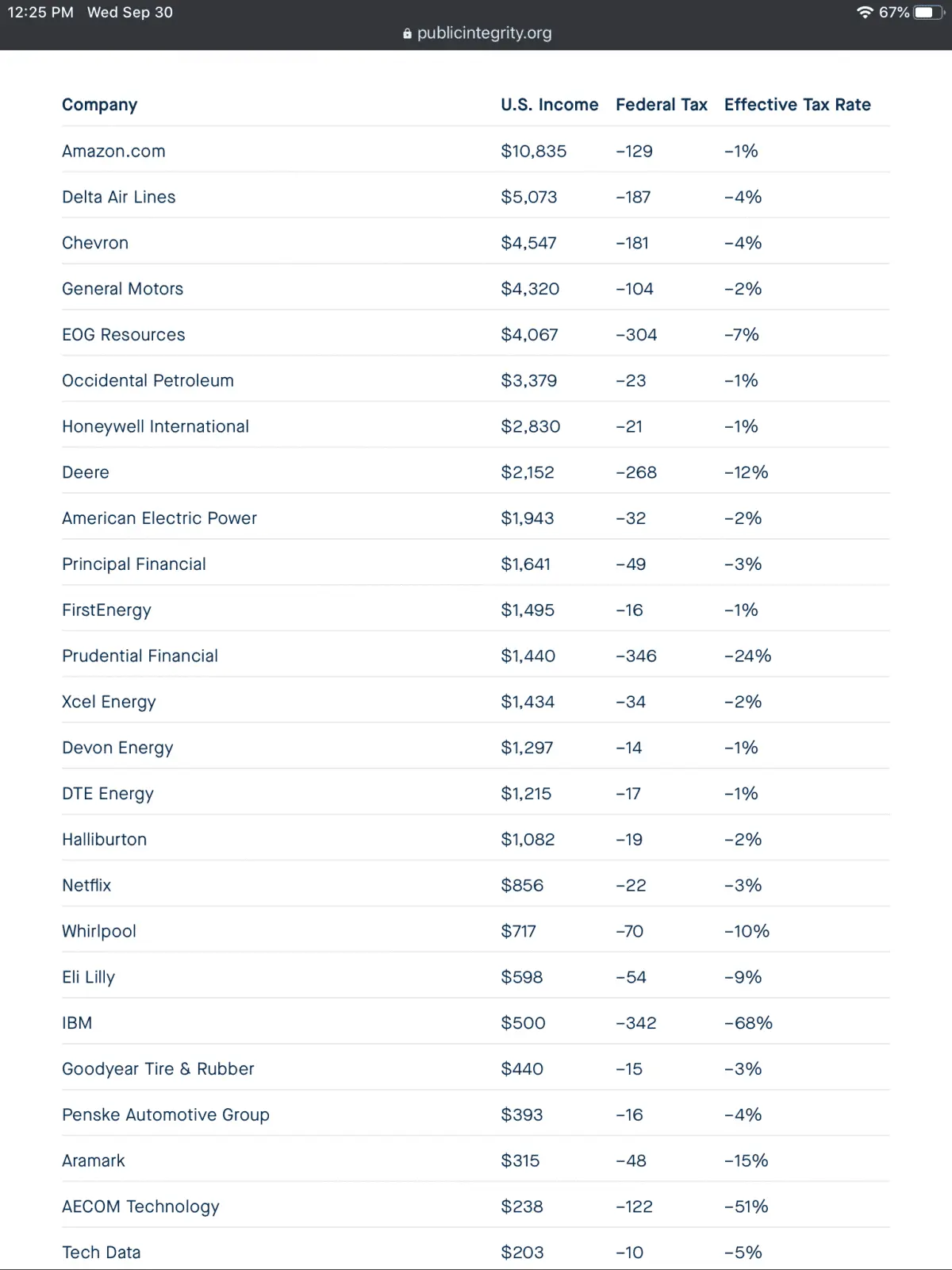Tap the publicintegrity.org address bar
Screen dimensions: 952x1270
pyautogui.click(x=484, y=33)
